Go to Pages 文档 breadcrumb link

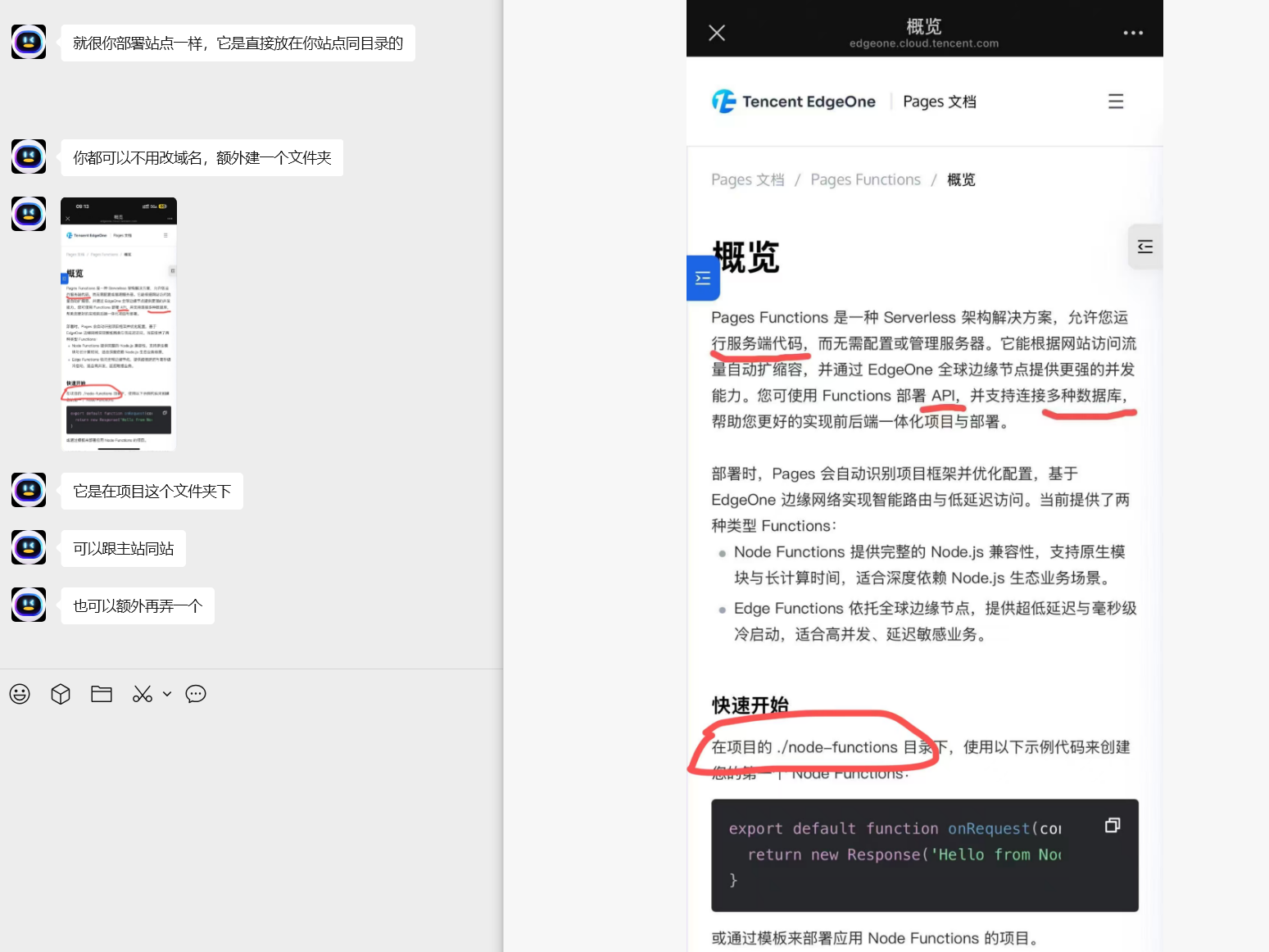[x=747, y=179]
